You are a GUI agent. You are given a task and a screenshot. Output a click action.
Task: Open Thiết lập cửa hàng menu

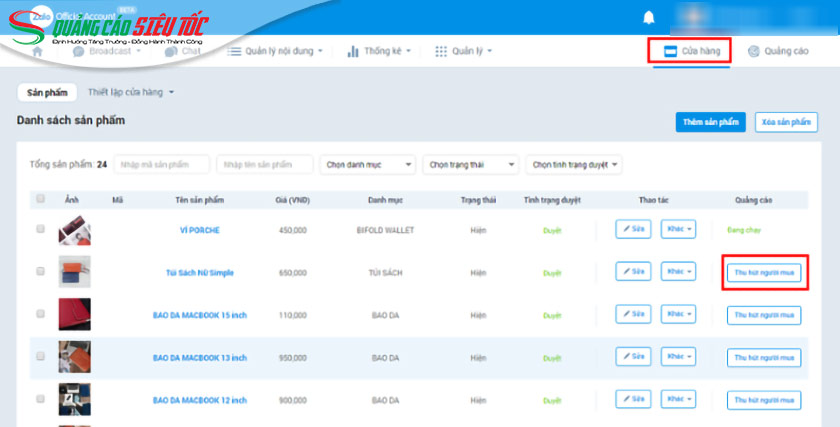point(130,92)
